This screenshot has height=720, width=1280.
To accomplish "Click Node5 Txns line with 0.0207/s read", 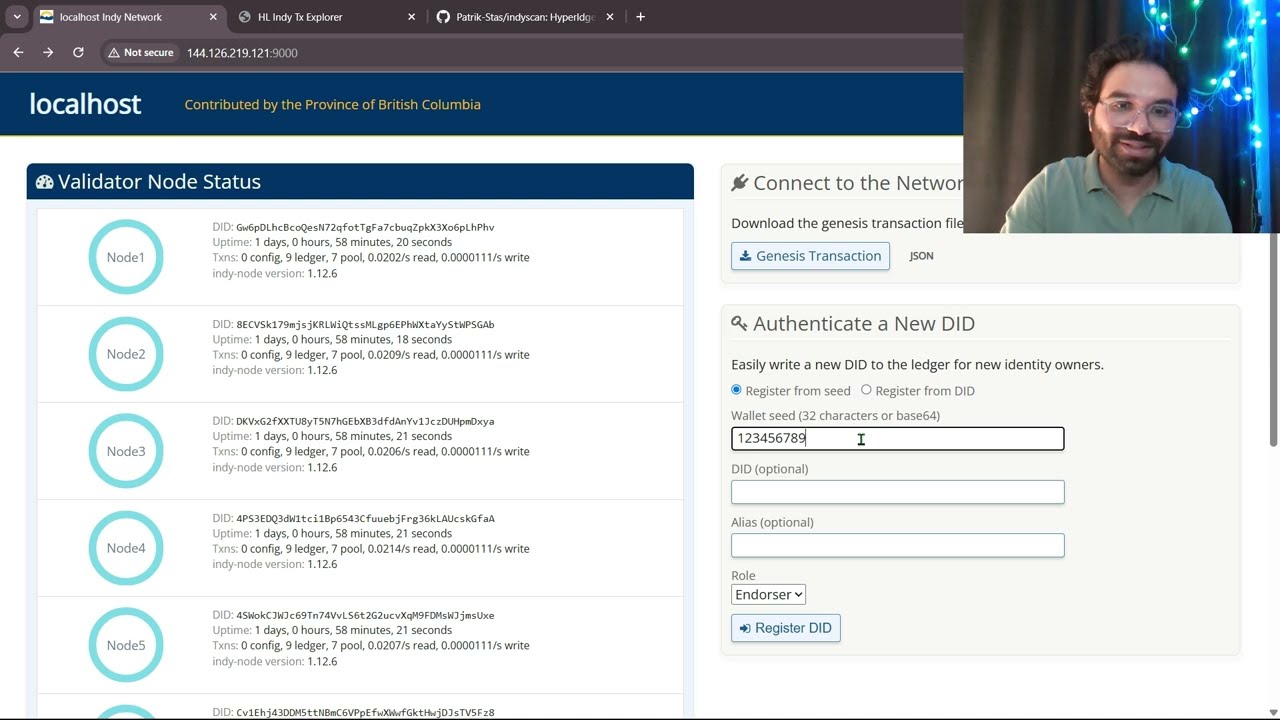I will coord(371,645).
